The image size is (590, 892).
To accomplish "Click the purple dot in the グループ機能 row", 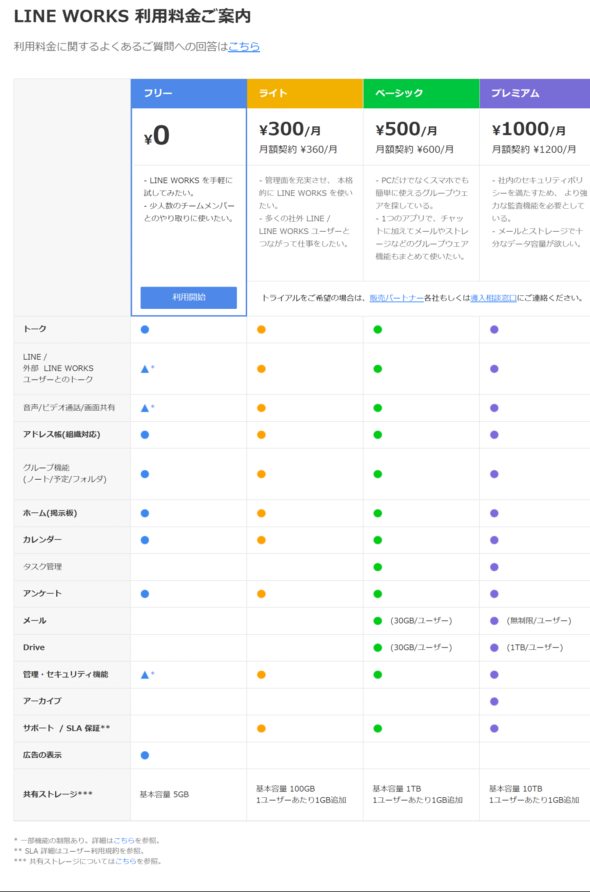I will pyautogui.click(x=494, y=474).
